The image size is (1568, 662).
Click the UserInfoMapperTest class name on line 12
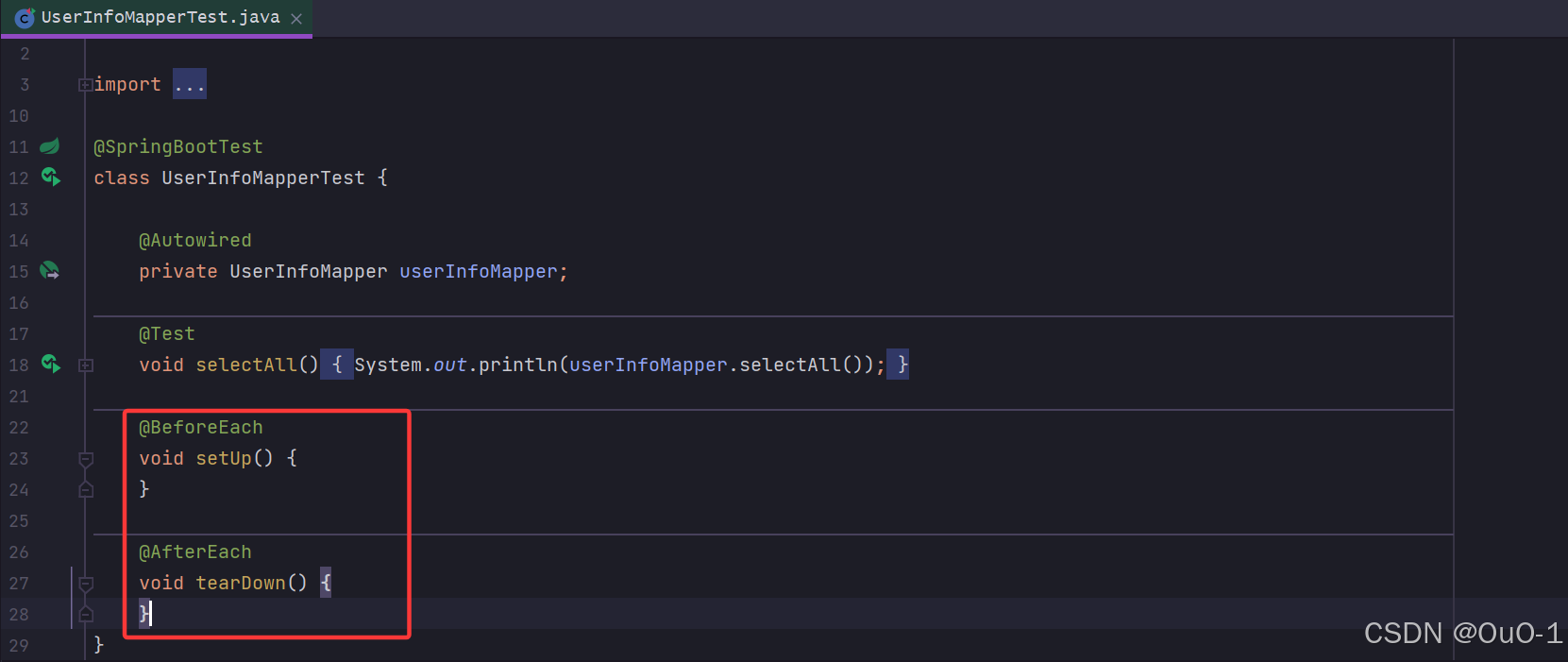[x=263, y=178]
